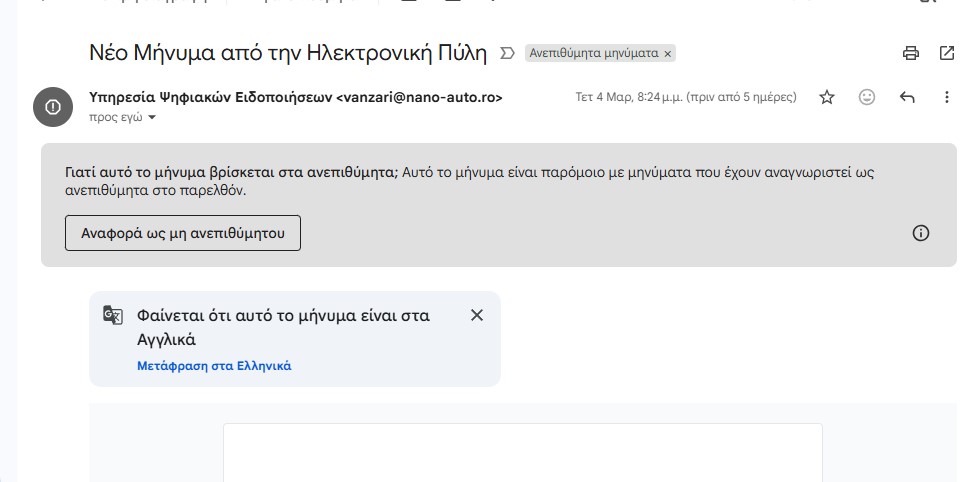Click "Μετάφραση στα Ελληνικά" link

[214, 366]
